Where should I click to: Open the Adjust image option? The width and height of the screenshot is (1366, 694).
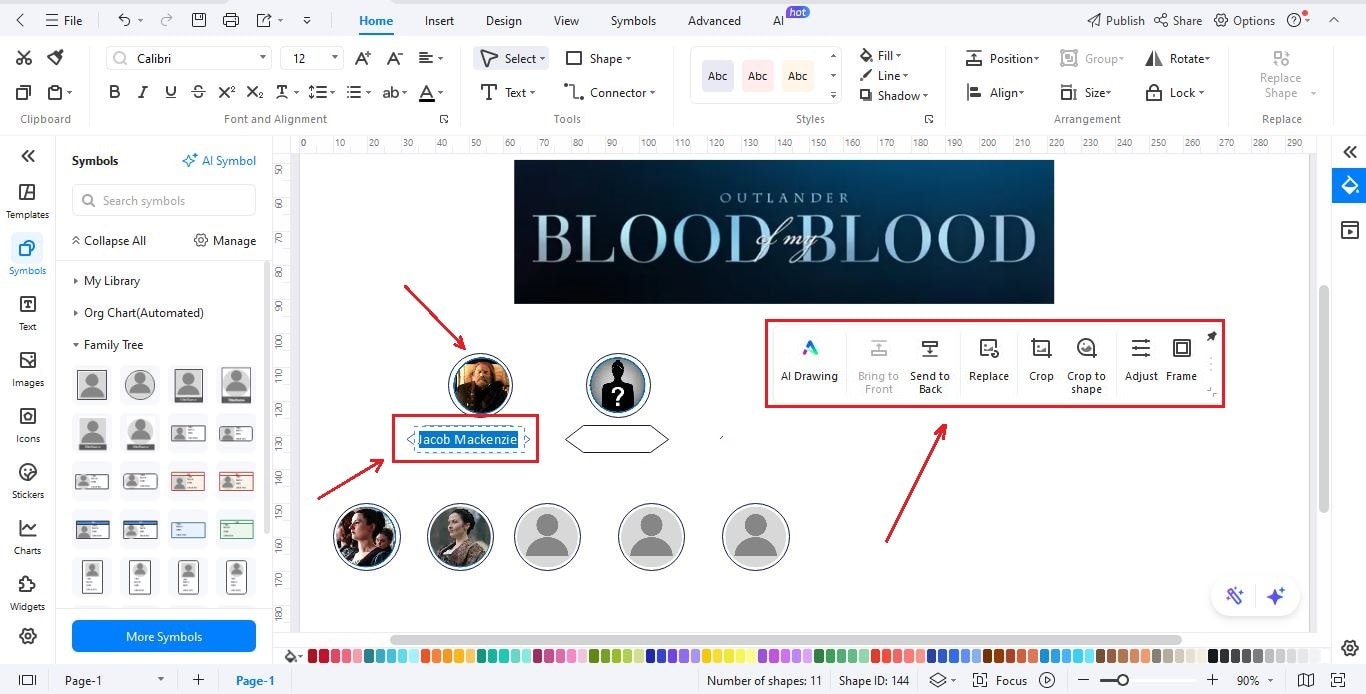click(x=1141, y=361)
